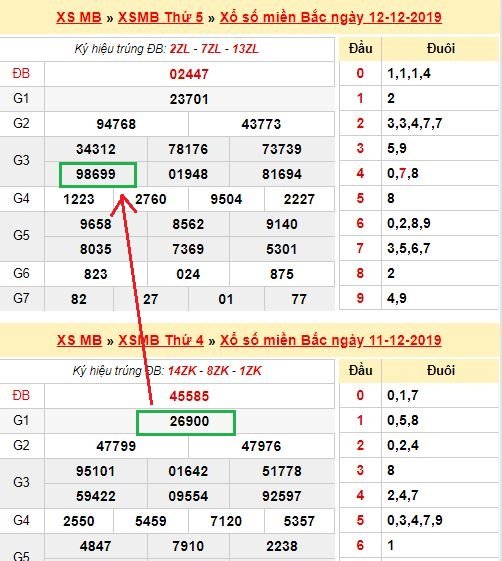Select G4 prize number 2550
The width and height of the screenshot is (502, 561).
[79, 521]
